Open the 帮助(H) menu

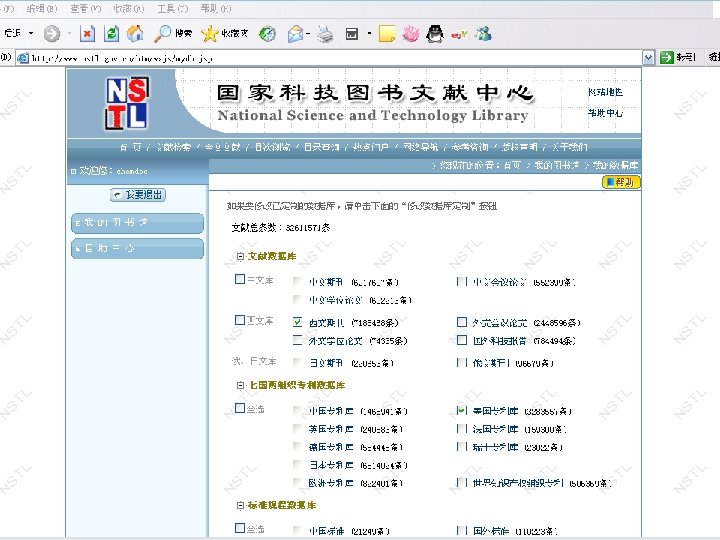click(216, 8)
